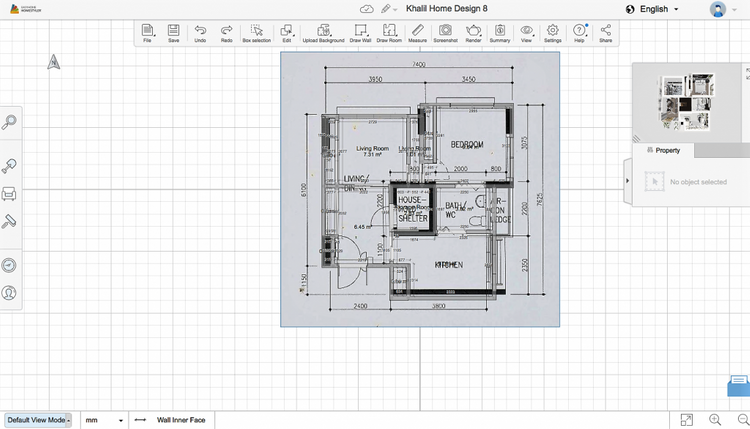Open the Render teapot tool
The height and width of the screenshot is (429, 750).
point(473,33)
